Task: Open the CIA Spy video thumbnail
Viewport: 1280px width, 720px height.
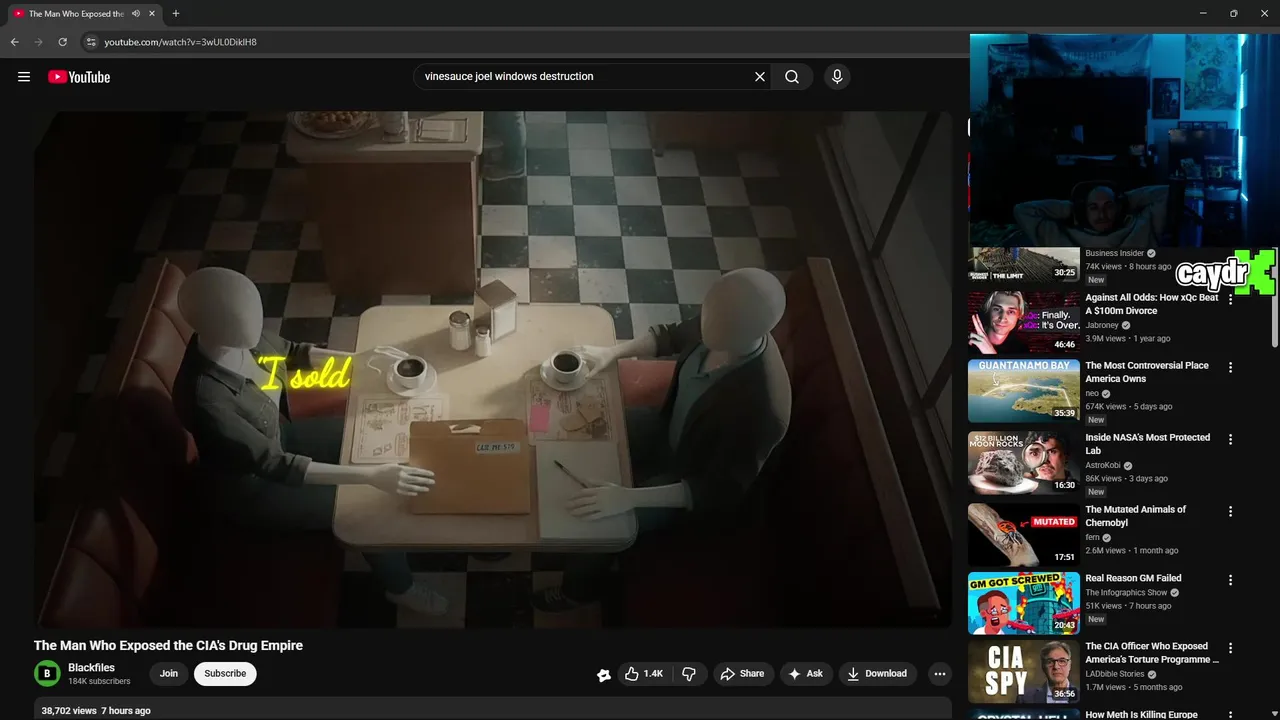Action: coord(1024,672)
